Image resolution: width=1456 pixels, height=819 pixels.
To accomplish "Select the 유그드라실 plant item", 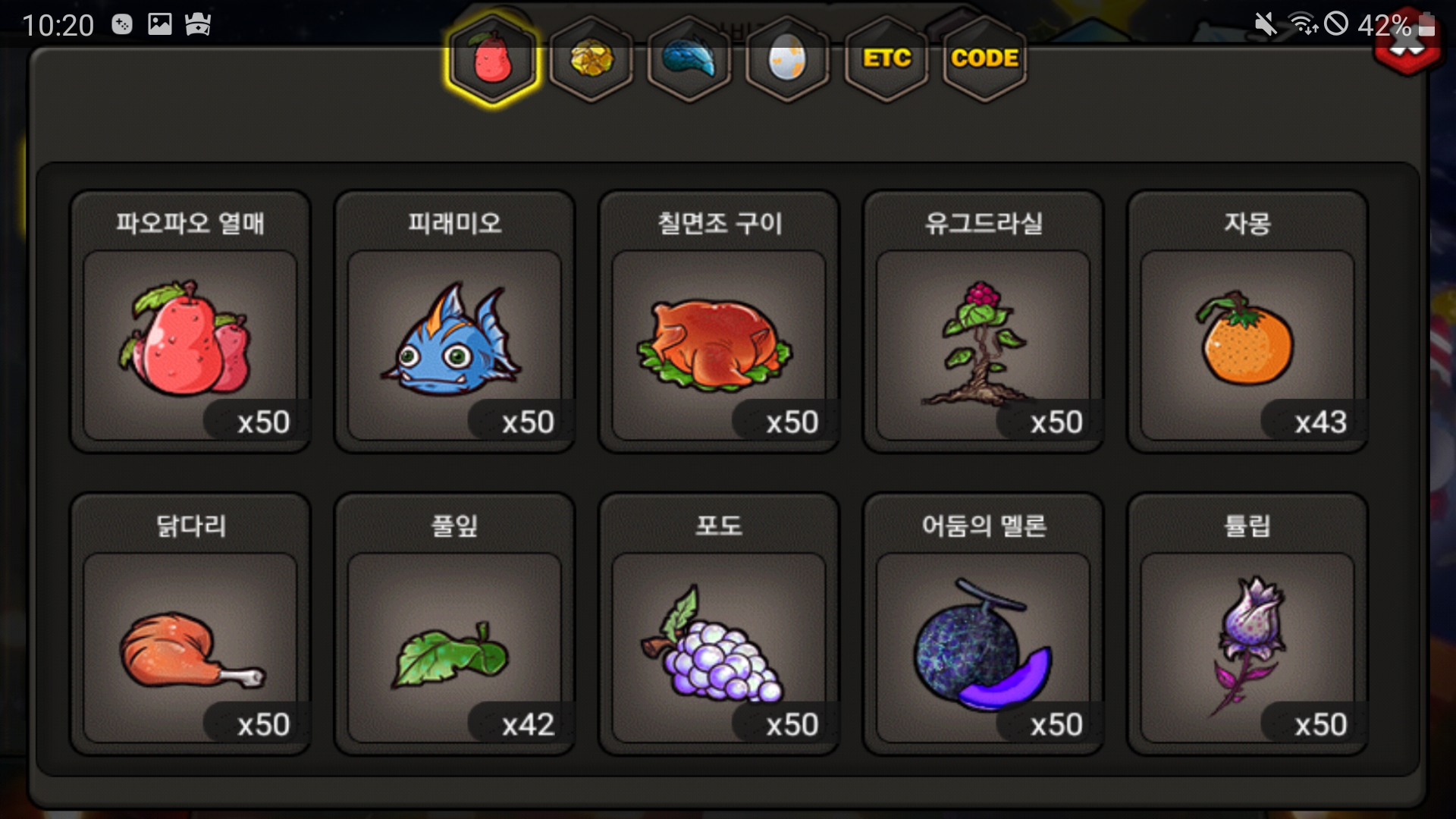I will coord(984,322).
